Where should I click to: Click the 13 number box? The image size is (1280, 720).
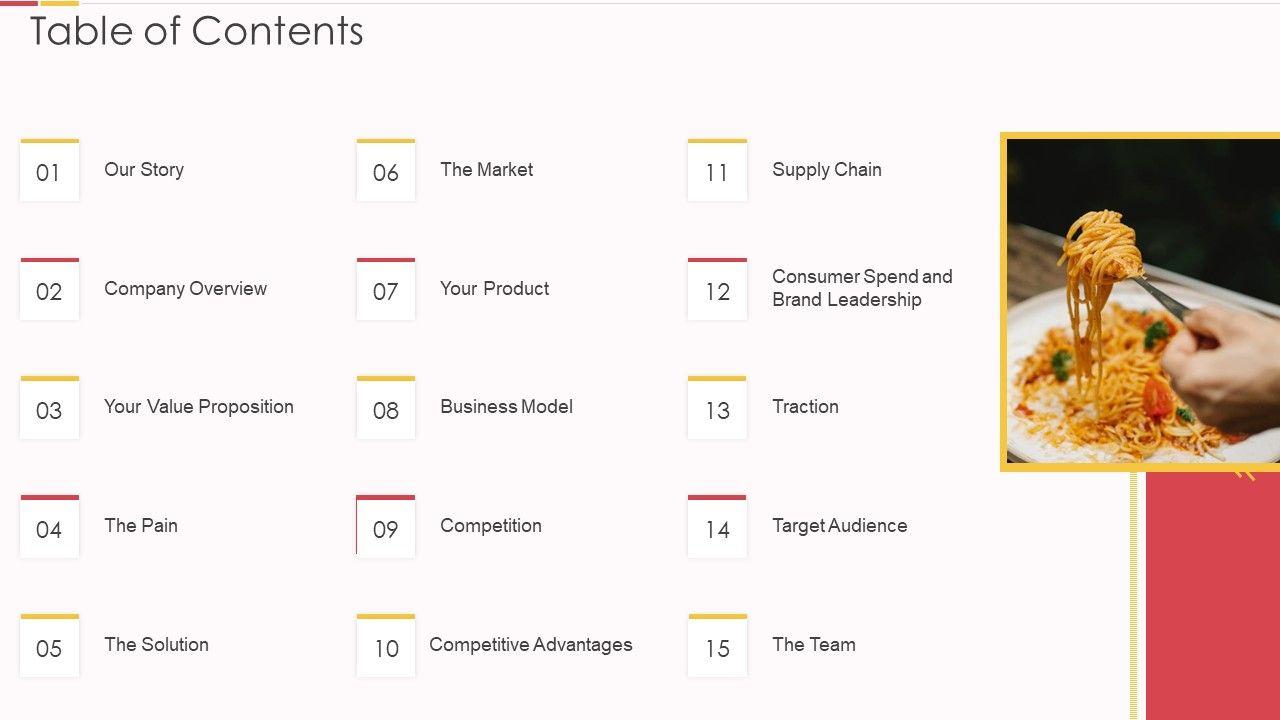717,409
